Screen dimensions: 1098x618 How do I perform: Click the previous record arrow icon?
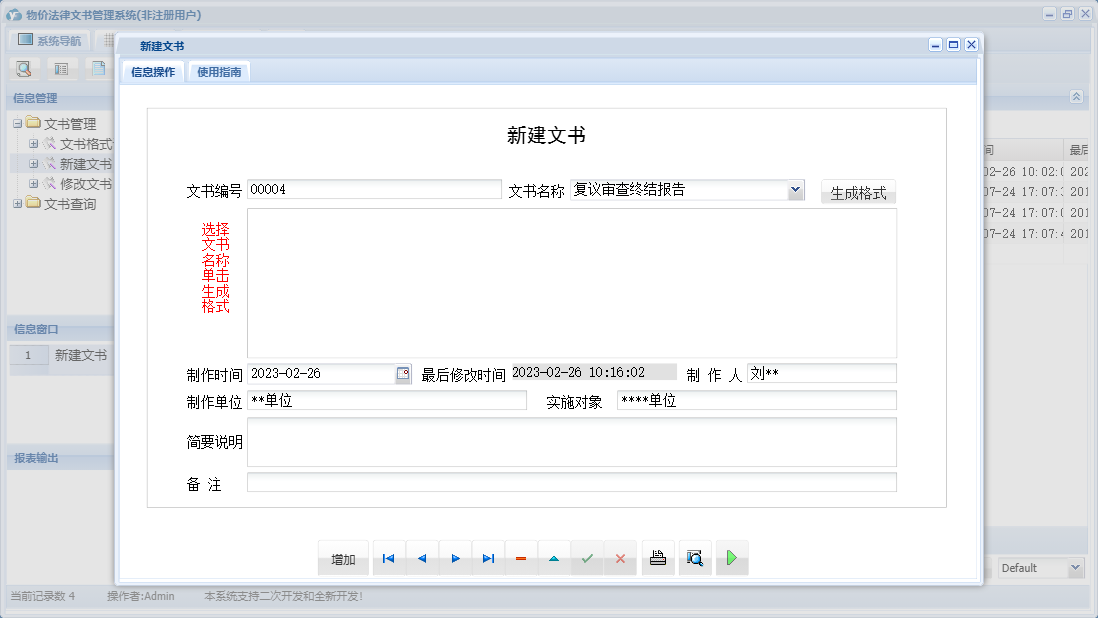tap(421, 558)
